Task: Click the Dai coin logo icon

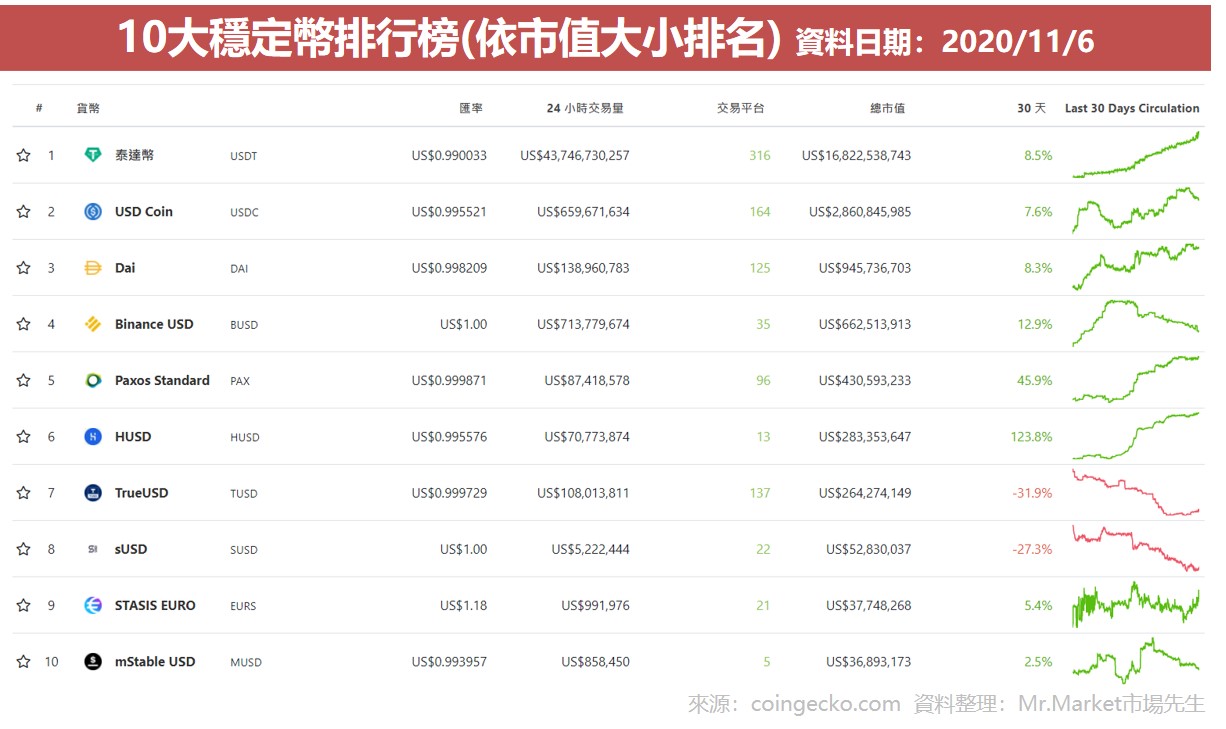Action: point(93,268)
